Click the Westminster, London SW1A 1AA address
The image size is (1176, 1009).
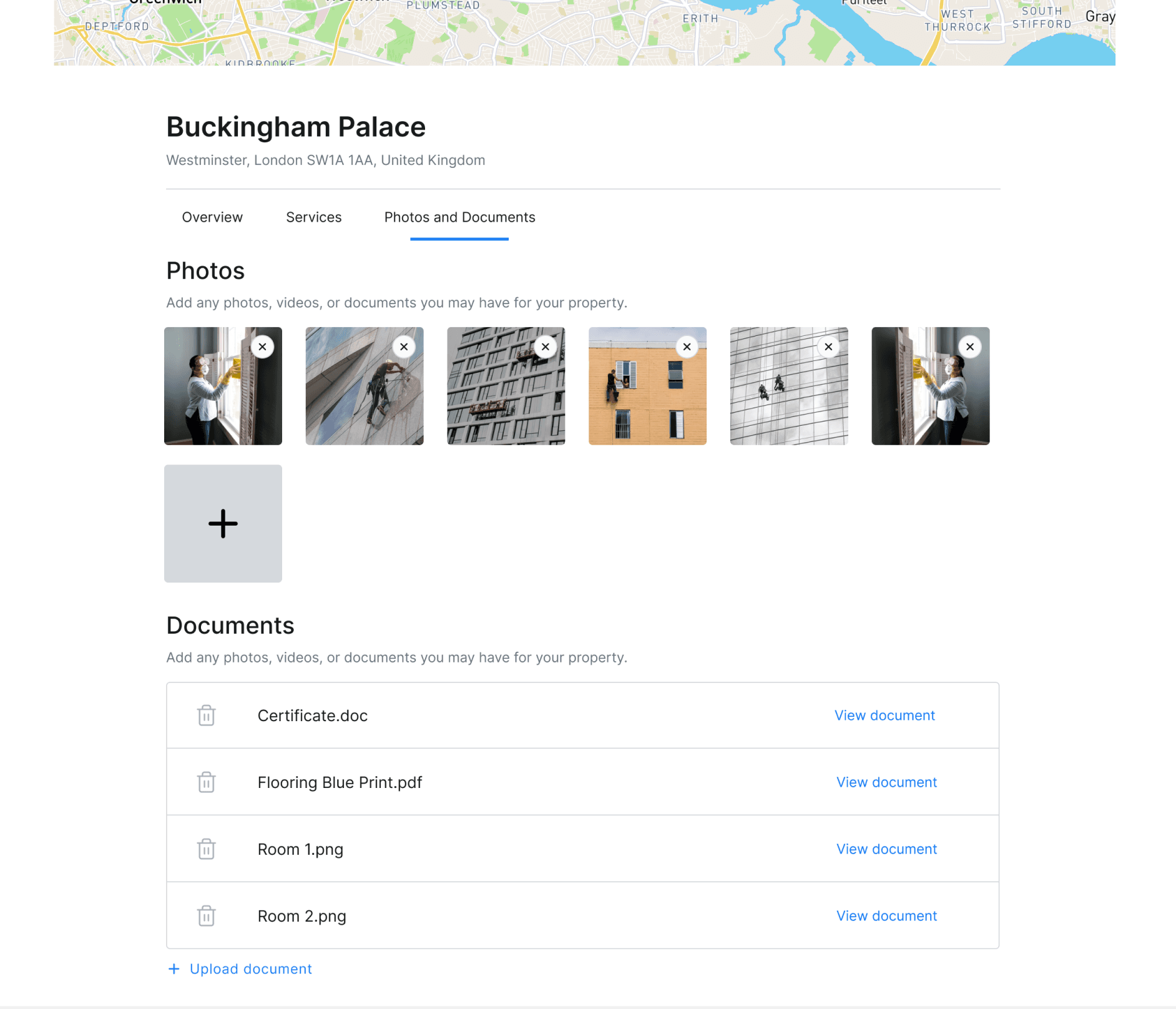pos(326,160)
